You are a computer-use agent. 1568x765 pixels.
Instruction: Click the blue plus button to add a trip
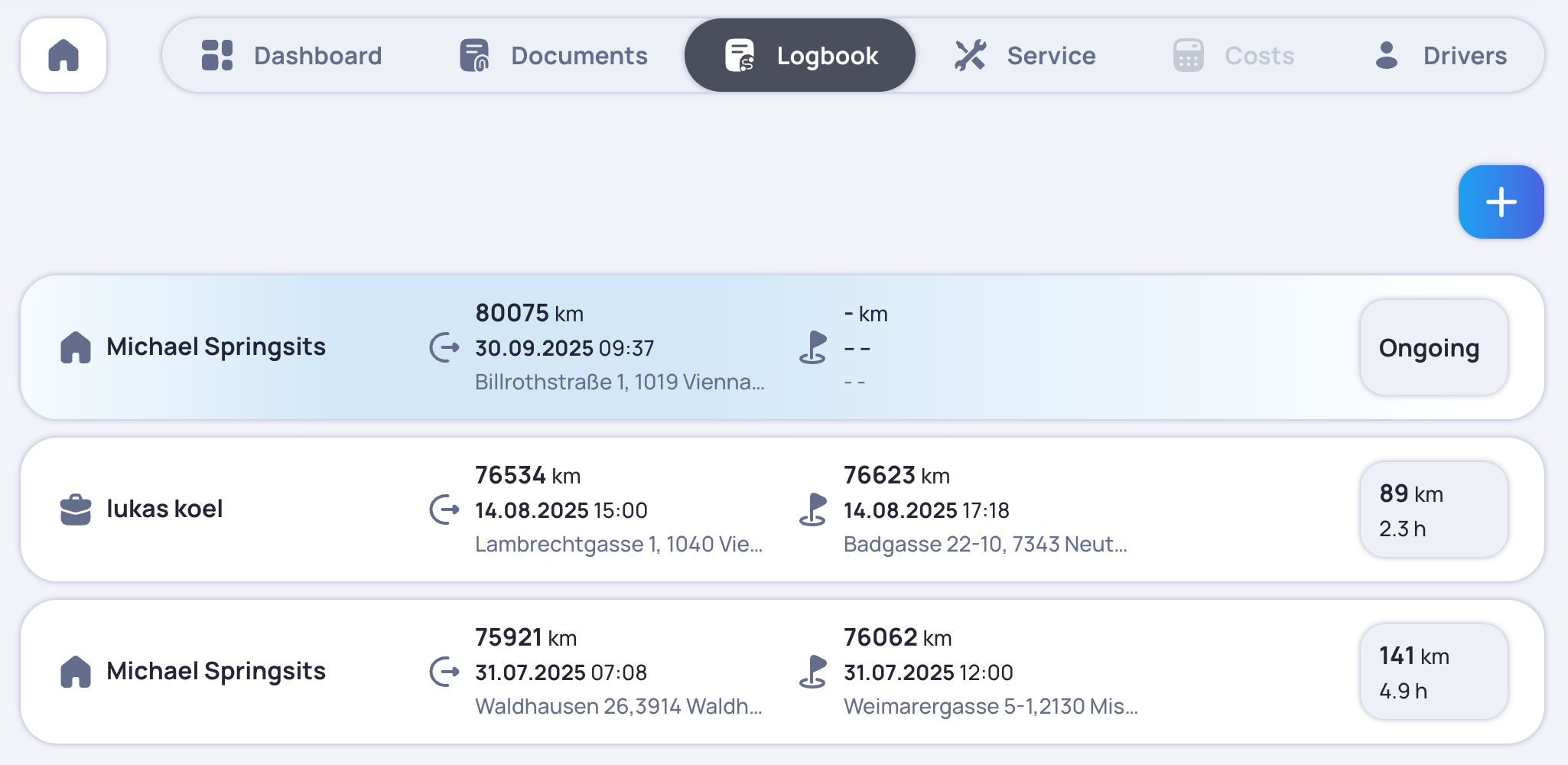tap(1501, 201)
